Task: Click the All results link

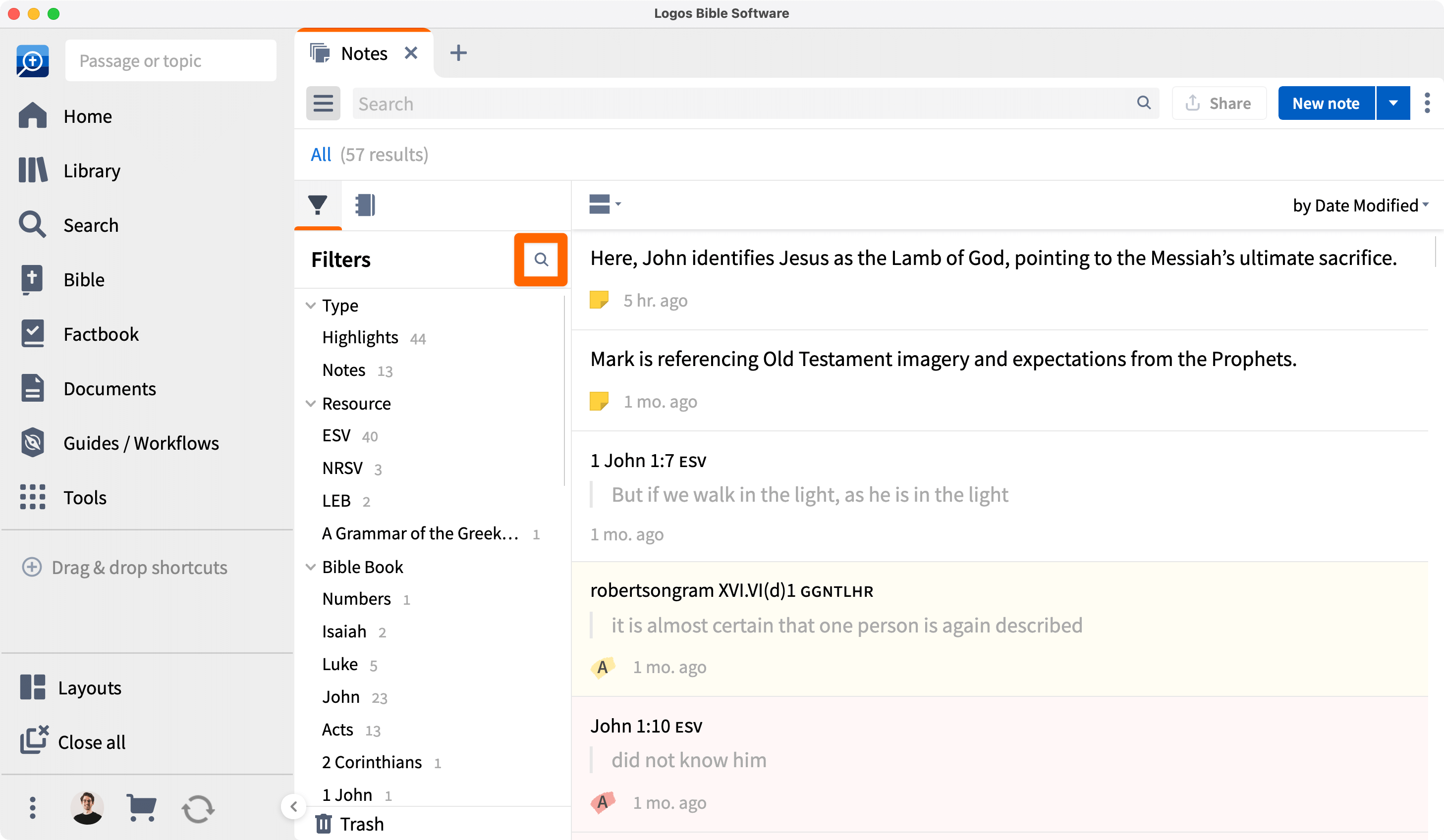Action: point(321,155)
